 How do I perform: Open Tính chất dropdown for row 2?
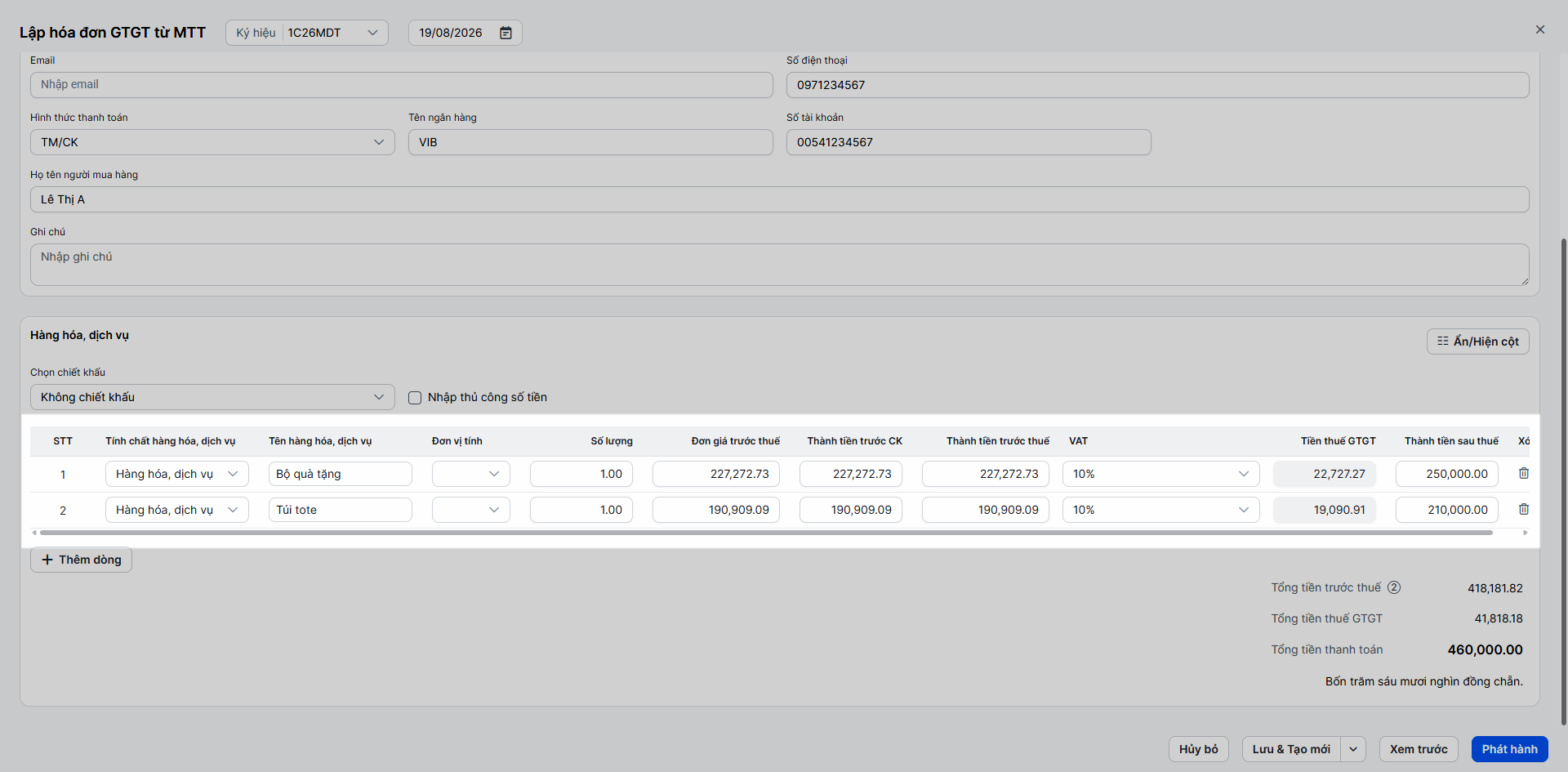point(176,510)
